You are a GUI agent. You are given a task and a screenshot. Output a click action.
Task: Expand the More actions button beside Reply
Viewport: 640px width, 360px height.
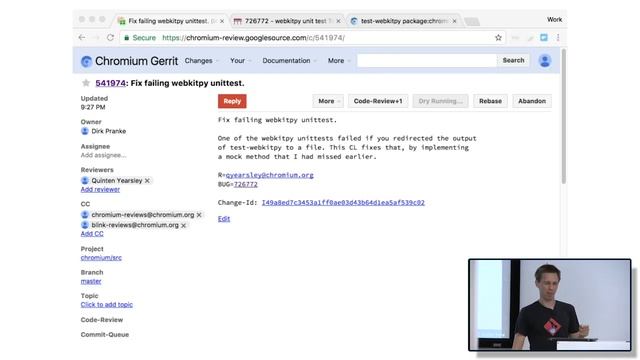pyautogui.click(x=328, y=101)
